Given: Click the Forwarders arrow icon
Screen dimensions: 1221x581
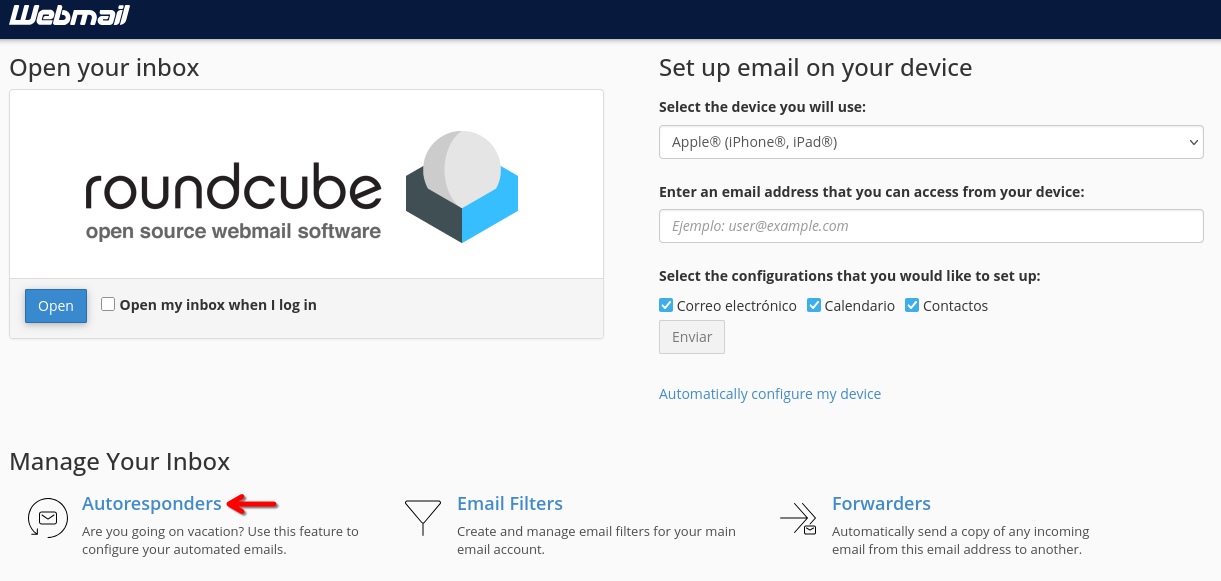Looking at the screenshot, I should tap(798, 517).
